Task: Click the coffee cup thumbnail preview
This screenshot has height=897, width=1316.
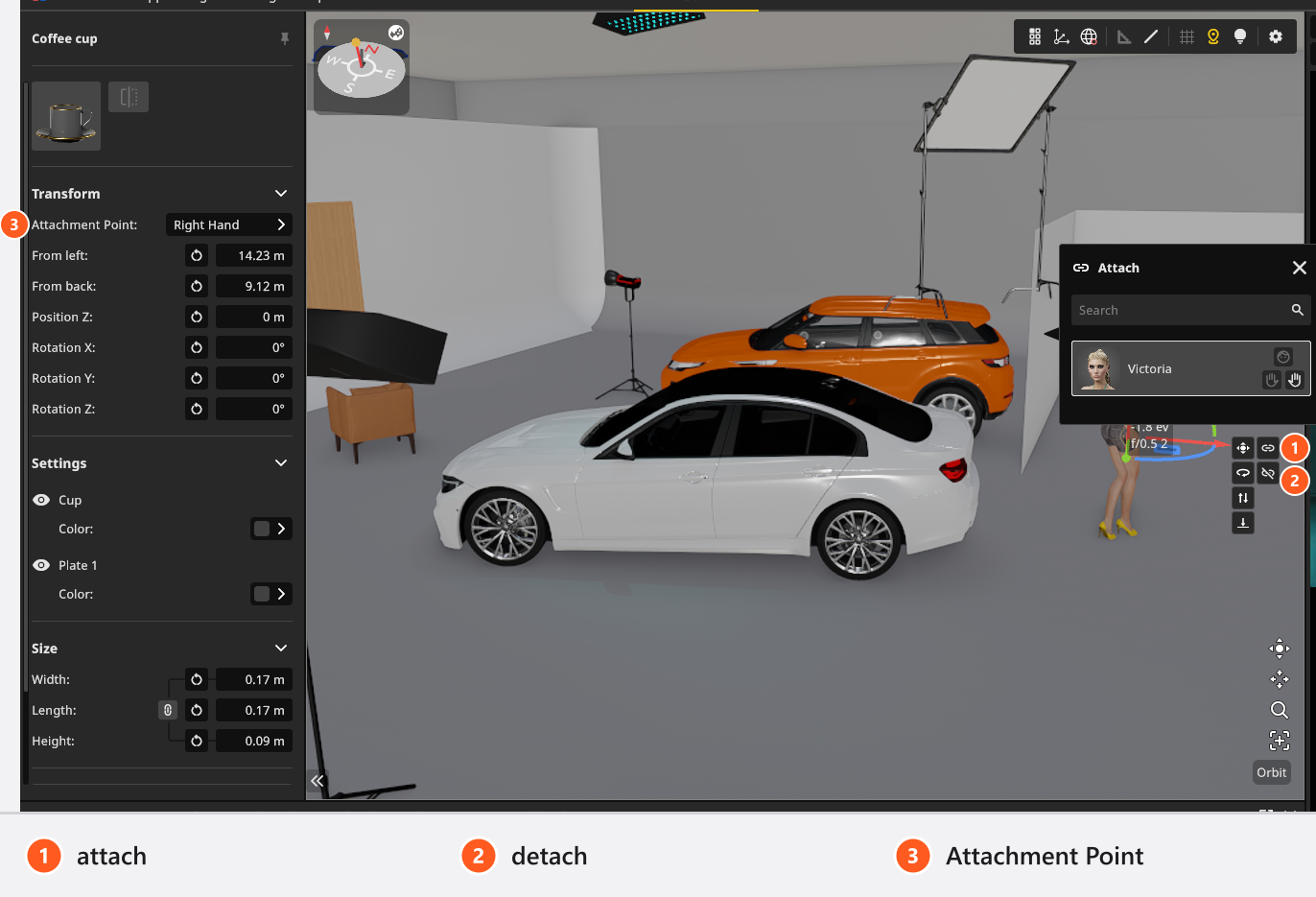Action: coord(66,116)
